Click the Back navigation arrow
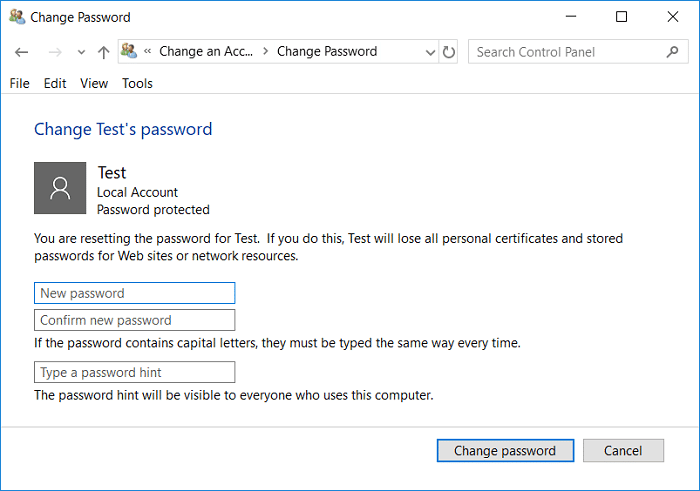The width and height of the screenshot is (700, 491). coord(22,52)
